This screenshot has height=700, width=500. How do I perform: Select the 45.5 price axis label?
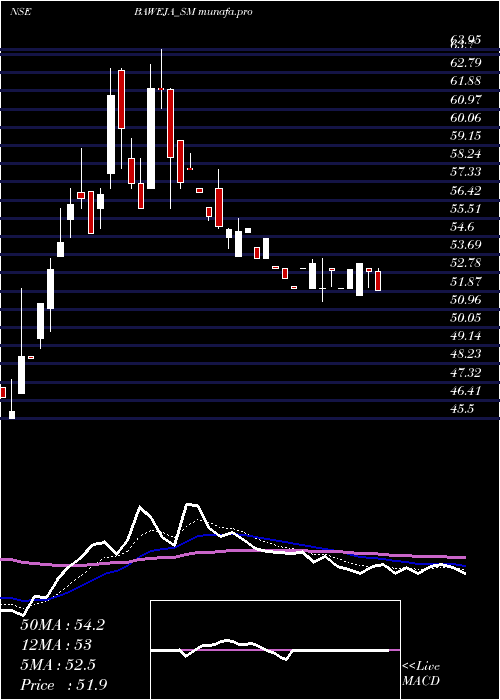click(x=462, y=409)
